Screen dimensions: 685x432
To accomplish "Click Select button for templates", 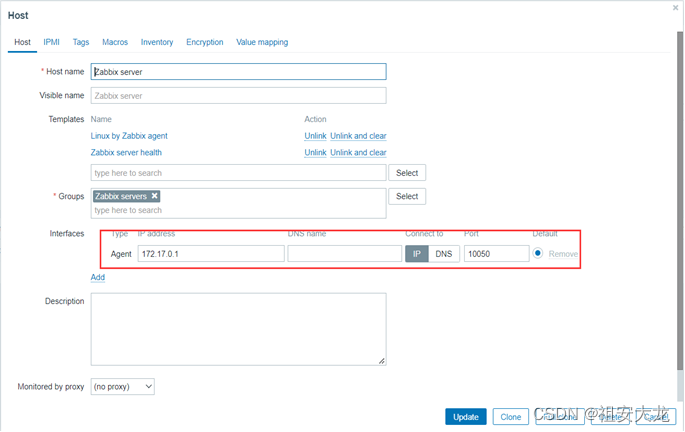I will pyautogui.click(x=407, y=173).
